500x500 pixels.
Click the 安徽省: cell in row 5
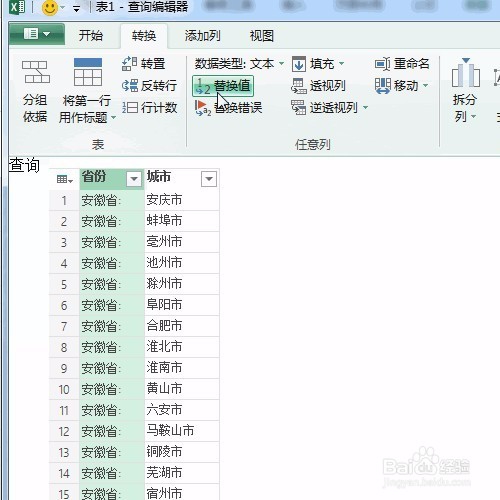point(112,284)
